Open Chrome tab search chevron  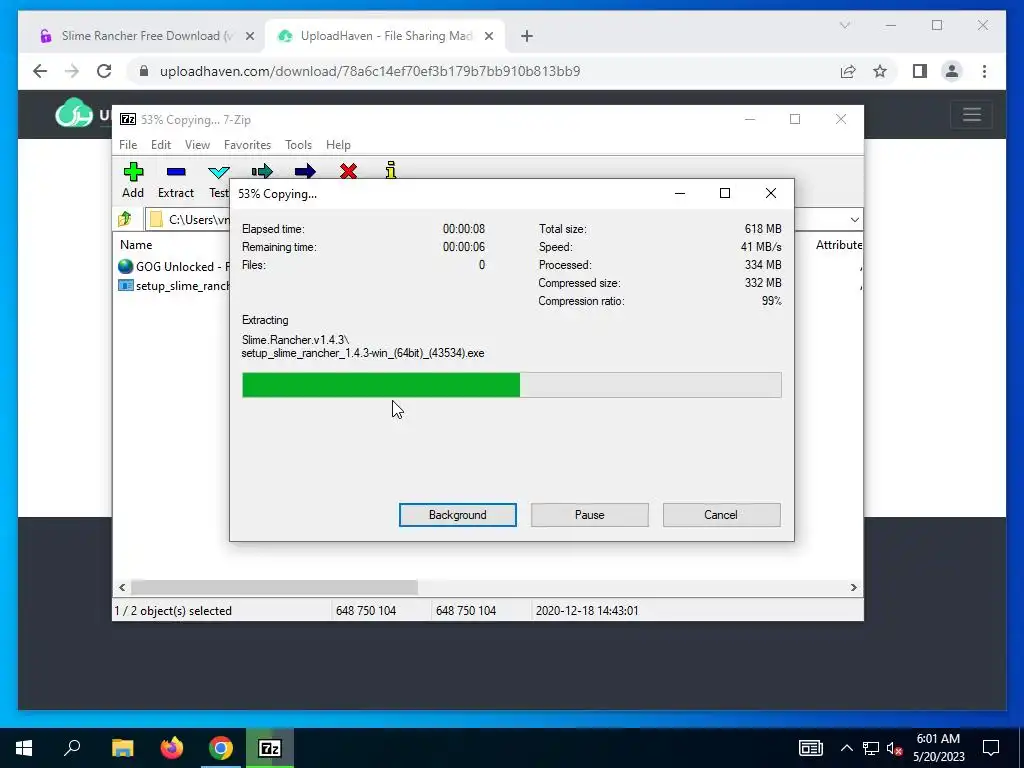point(844,25)
